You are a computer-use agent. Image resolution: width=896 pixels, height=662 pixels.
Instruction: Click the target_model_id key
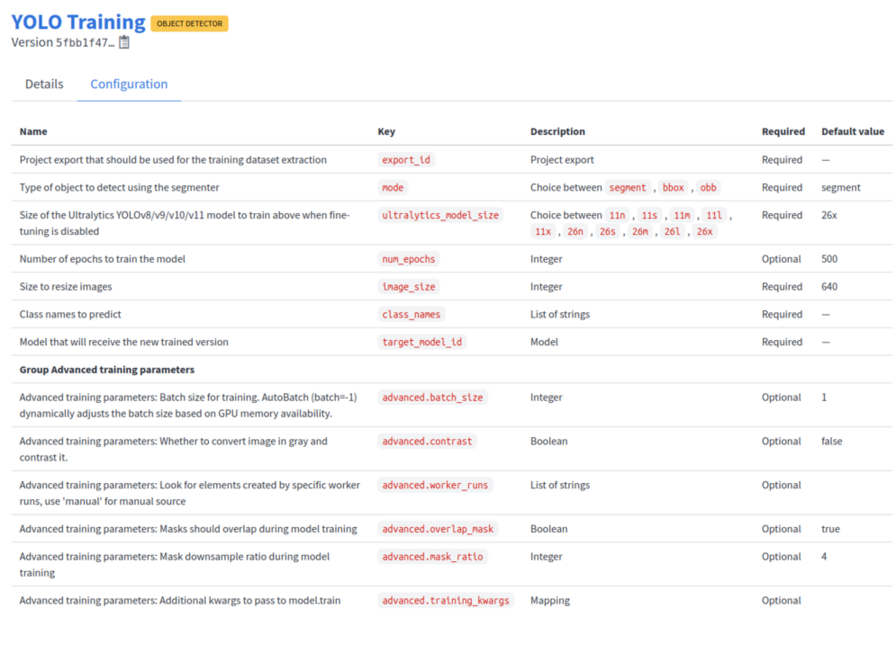(x=422, y=342)
